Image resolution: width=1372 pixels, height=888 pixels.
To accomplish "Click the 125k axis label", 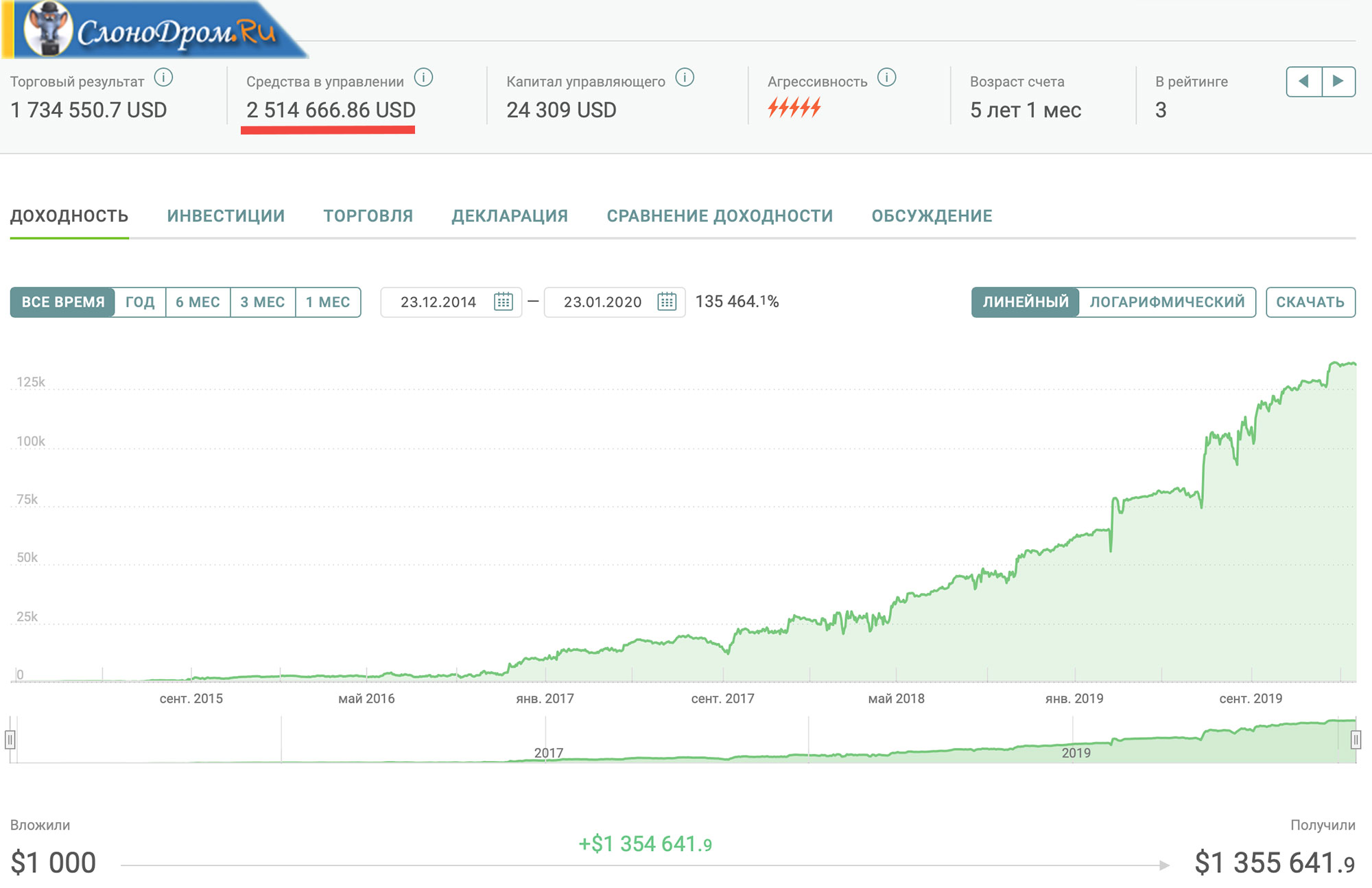I will [31, 382].
